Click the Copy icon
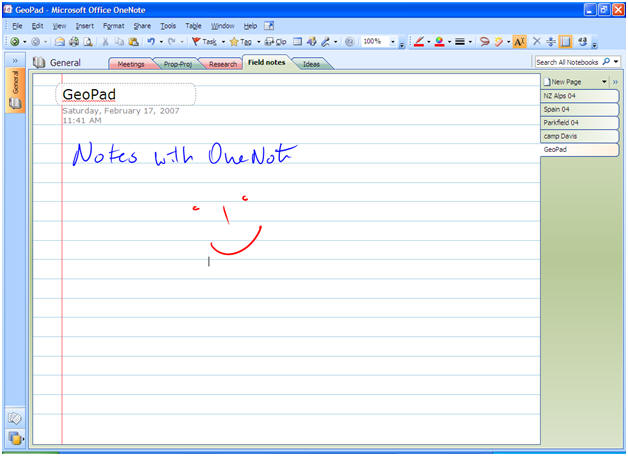Screen dimensions: 628x456 (119, 41)
